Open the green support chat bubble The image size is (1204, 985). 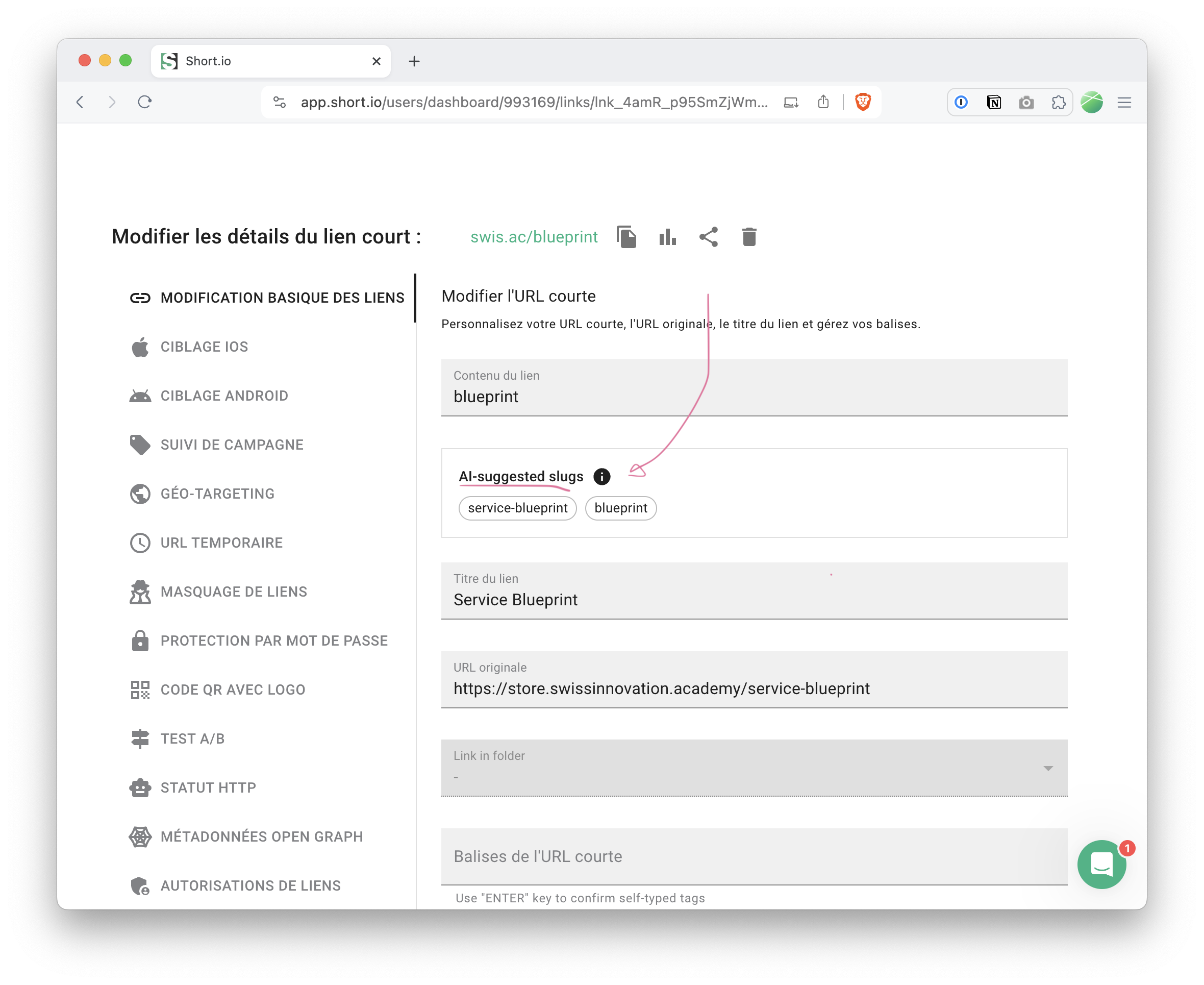click(1101, 864)
